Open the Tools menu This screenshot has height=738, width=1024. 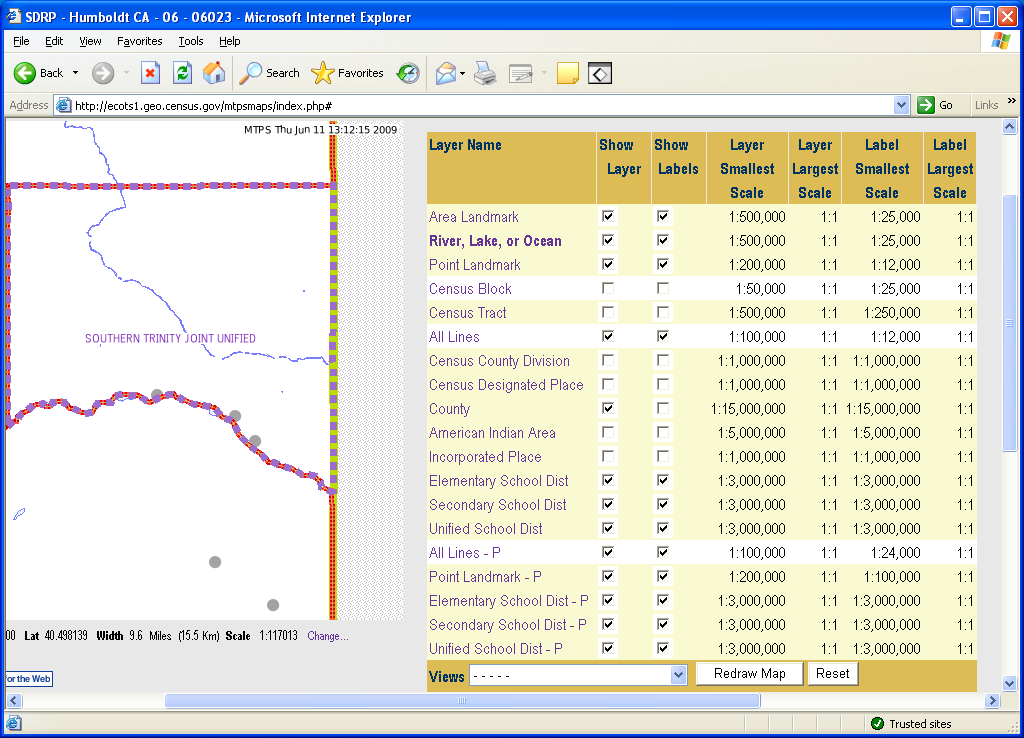click(190, 41)
